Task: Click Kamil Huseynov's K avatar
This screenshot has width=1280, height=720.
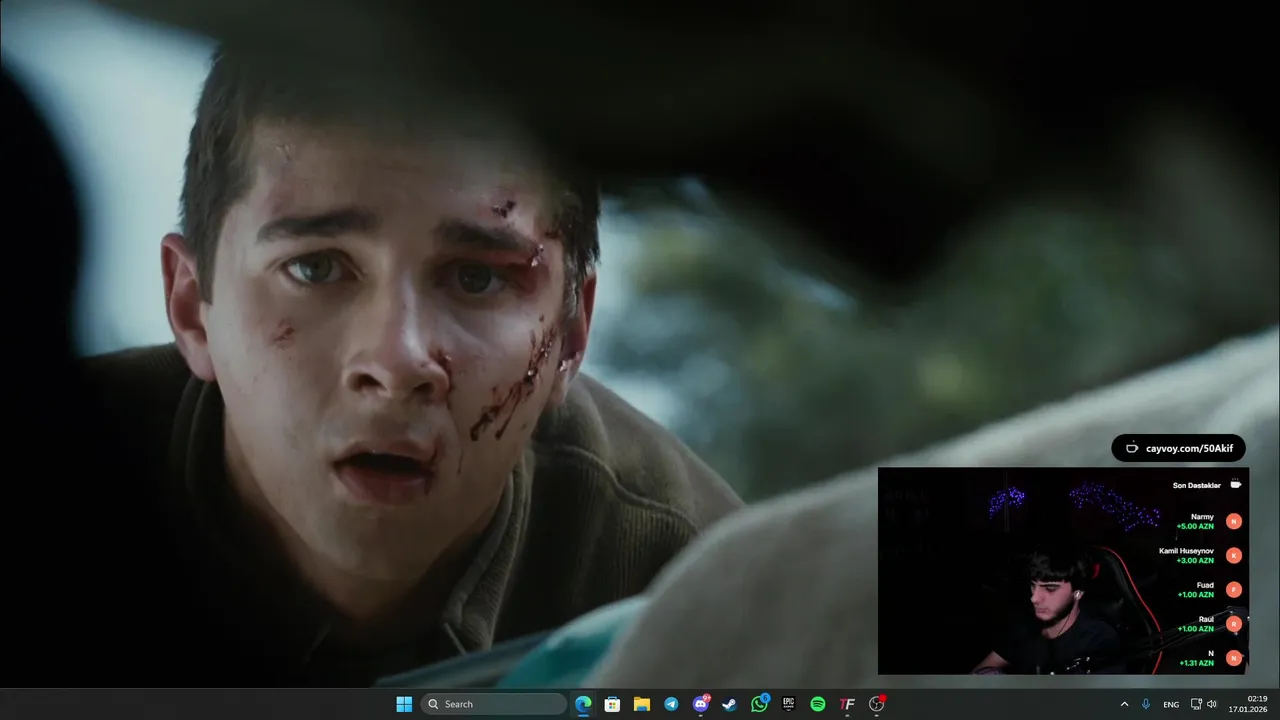Action: coord(1234,555)
